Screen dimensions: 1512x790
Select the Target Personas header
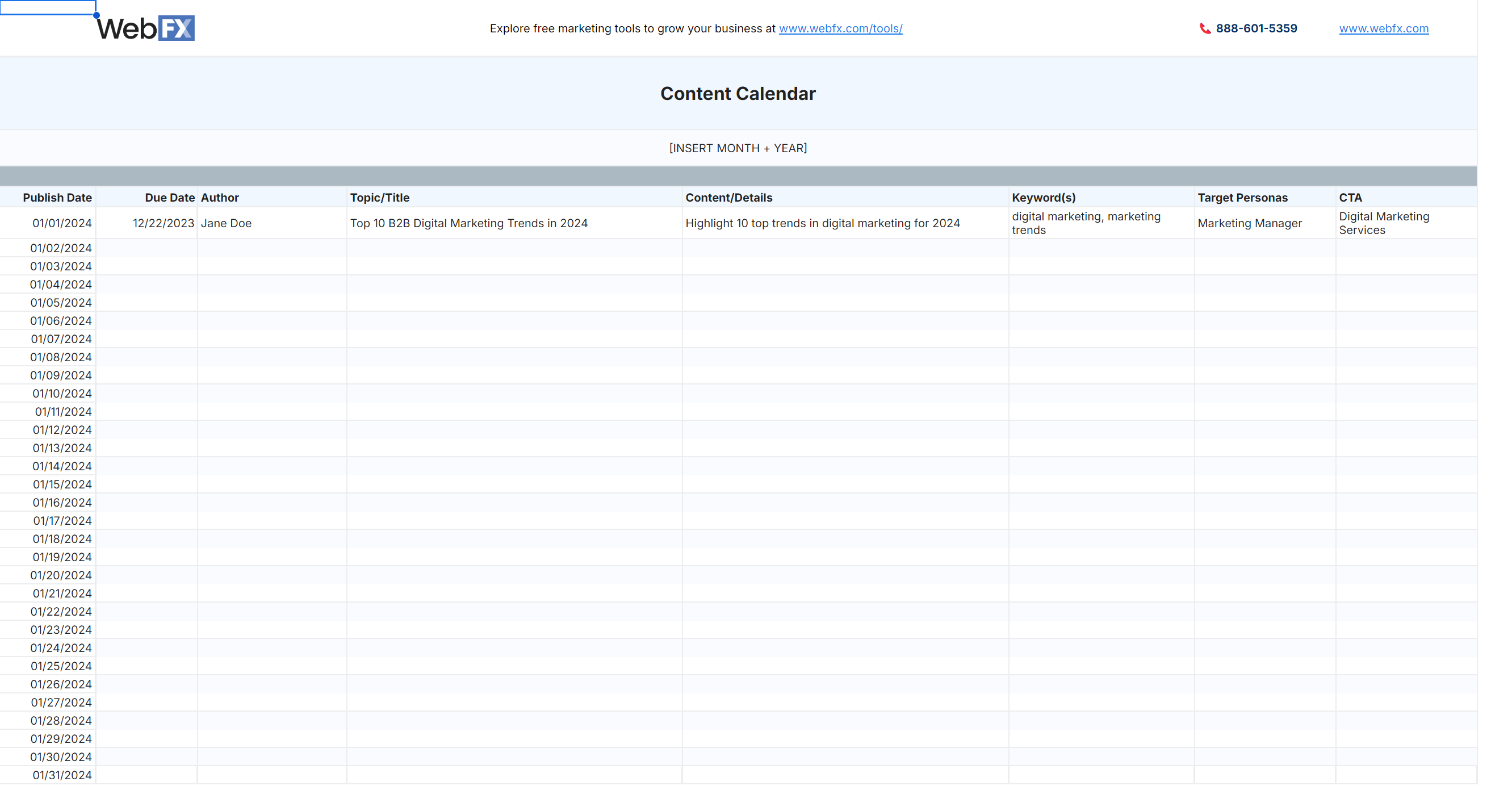tap(1265, 197)
